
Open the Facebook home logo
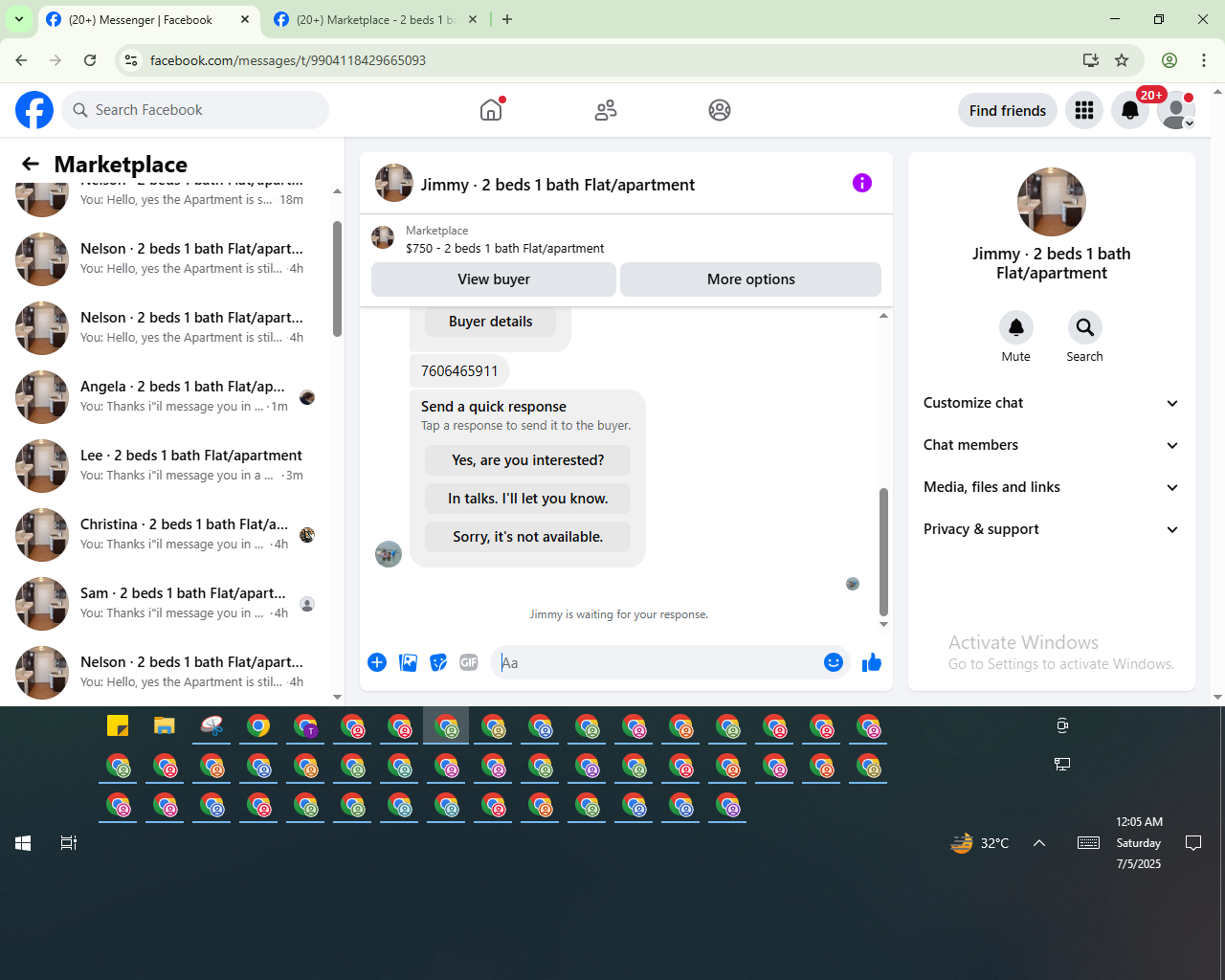(34, 110)
